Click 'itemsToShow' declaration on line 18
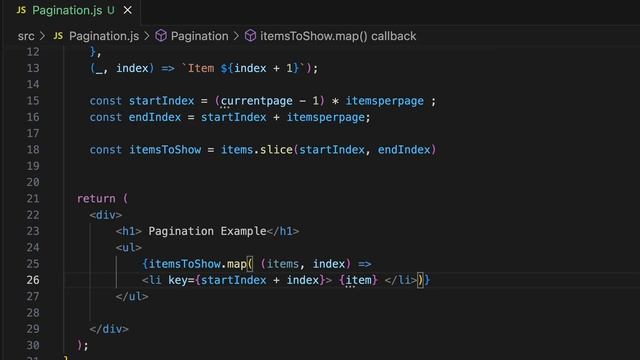 (x=165, y=150)
